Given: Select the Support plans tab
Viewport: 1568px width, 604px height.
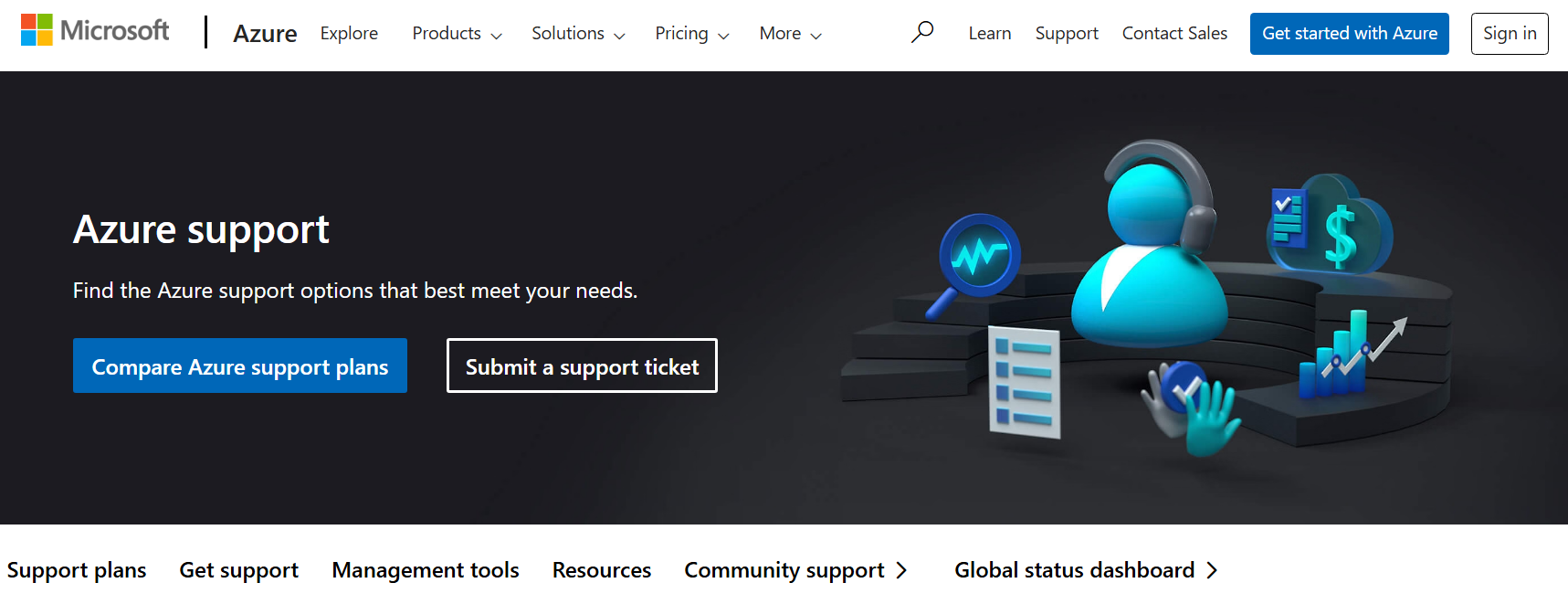Looking at the screenshot, I should [x=77, y=570].
